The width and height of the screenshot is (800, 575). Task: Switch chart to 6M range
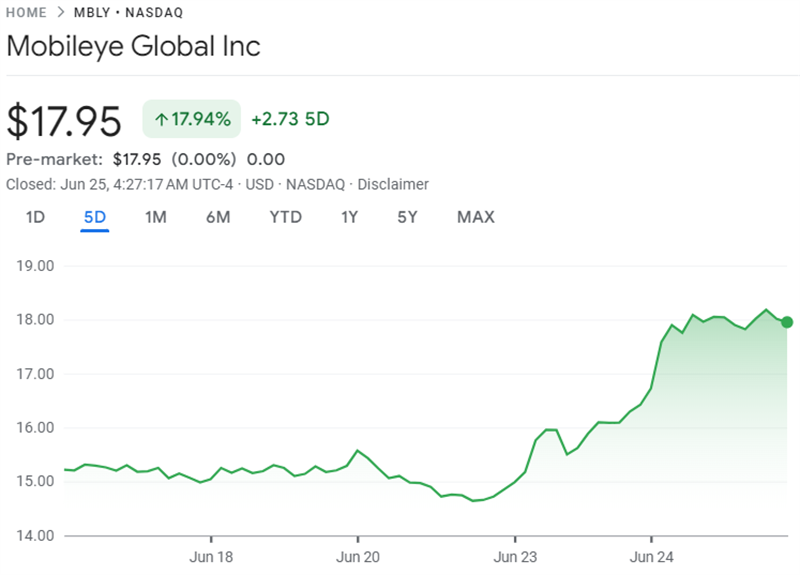[218, 217]
